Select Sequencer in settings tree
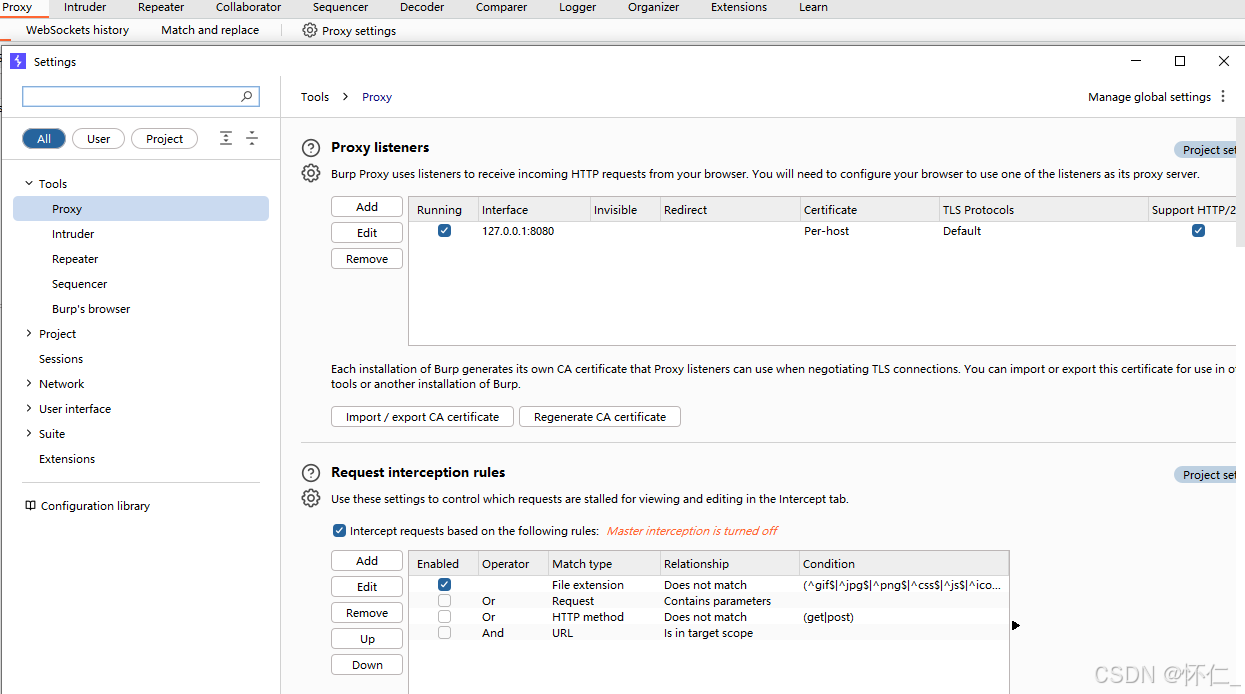Viewport: 1245px width, 694px height. 79,284
